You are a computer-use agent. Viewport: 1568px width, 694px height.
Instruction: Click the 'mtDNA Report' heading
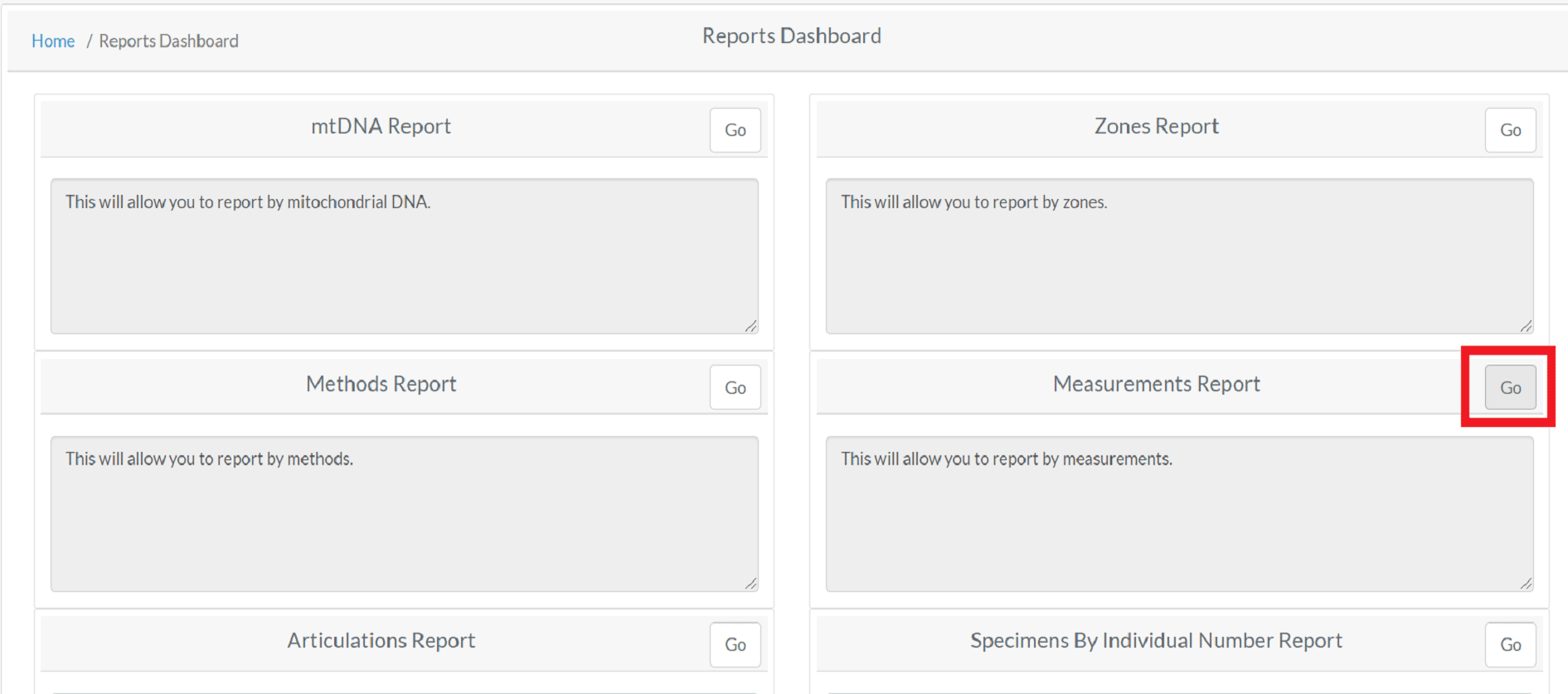tap(381, 126)
